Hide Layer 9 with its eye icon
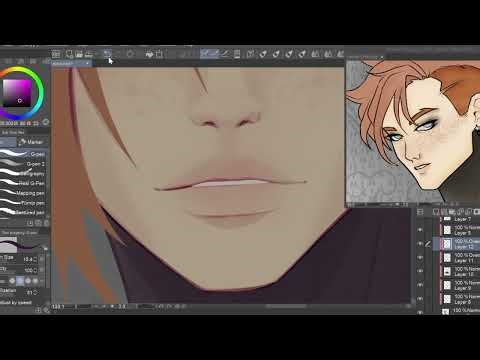Image resolution: width=480 pixels, height=360 pixels. pos(420,285)
